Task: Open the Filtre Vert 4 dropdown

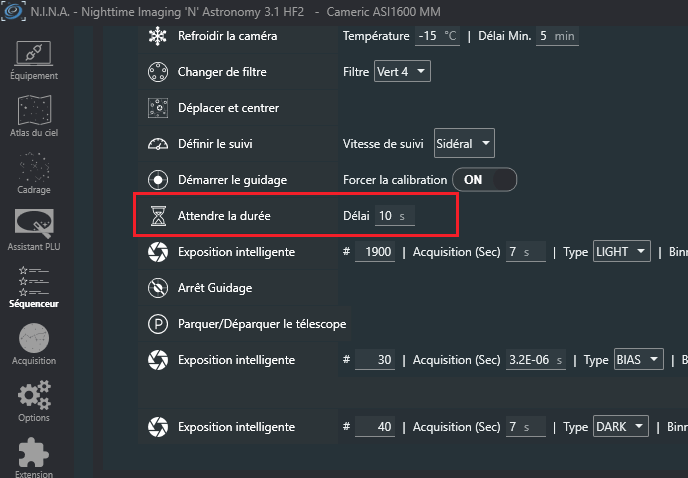Action: click(401, 72)
